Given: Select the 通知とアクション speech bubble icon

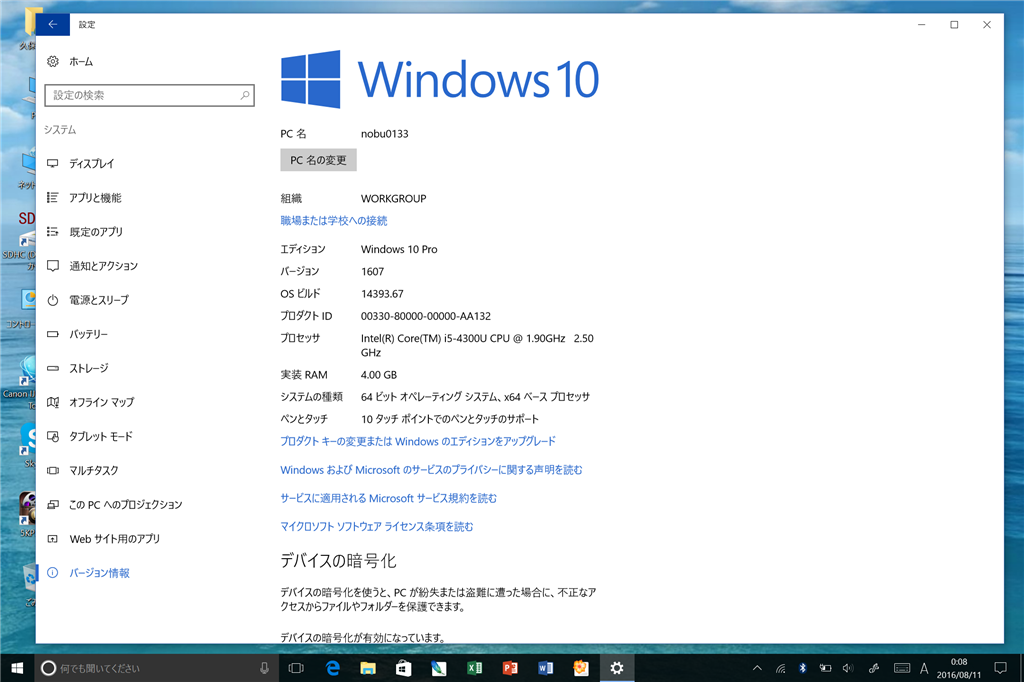Looking at the screenshot, I should click(53, 266).
